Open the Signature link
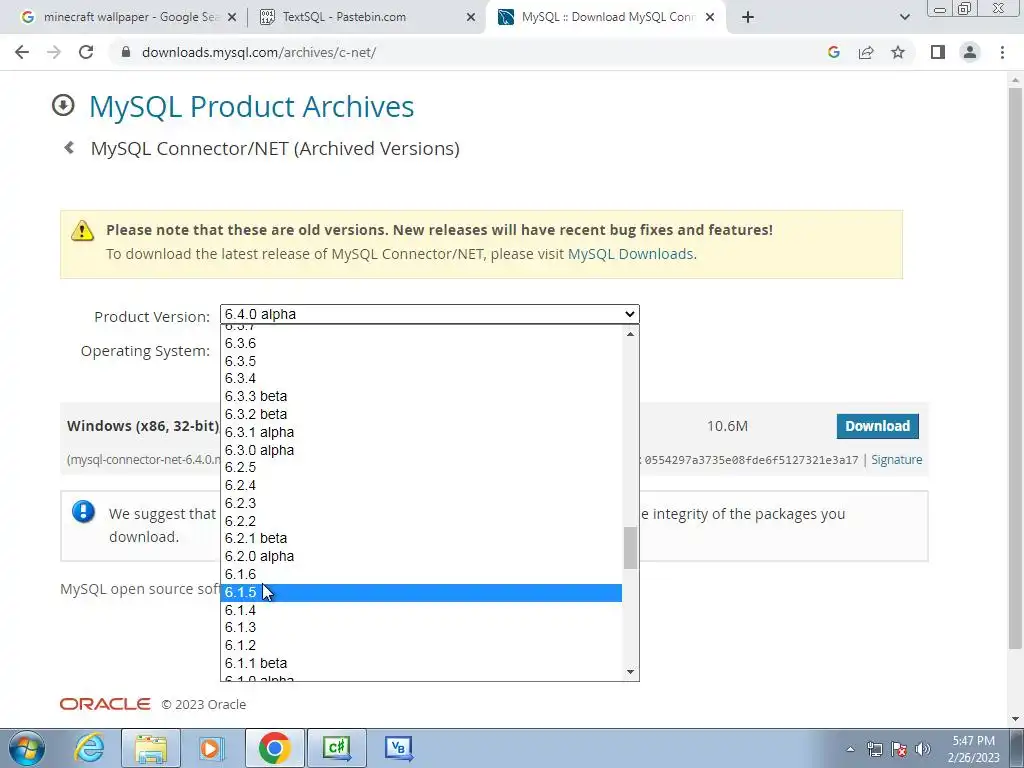 pyautogui.click(x=897, y=460)
